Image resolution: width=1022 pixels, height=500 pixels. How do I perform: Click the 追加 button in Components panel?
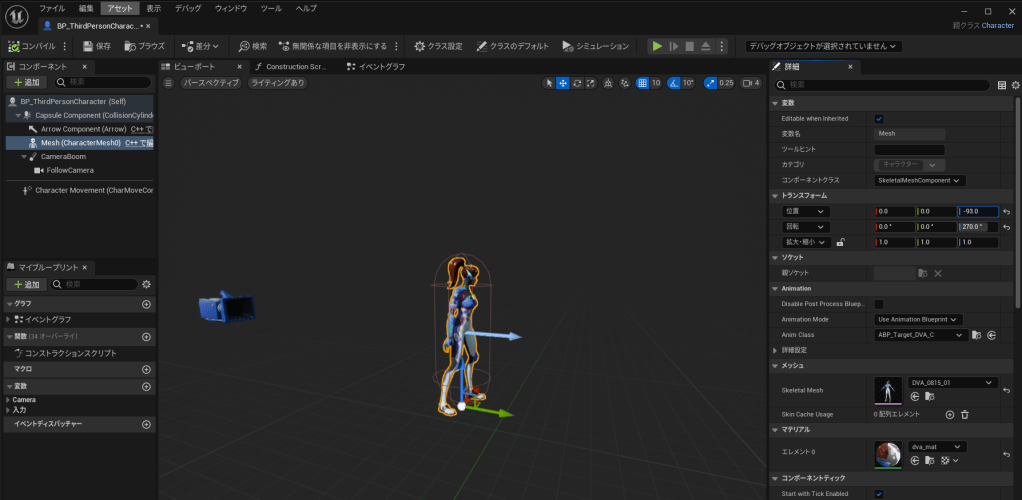pyautogui.click(x=27, y=83)
